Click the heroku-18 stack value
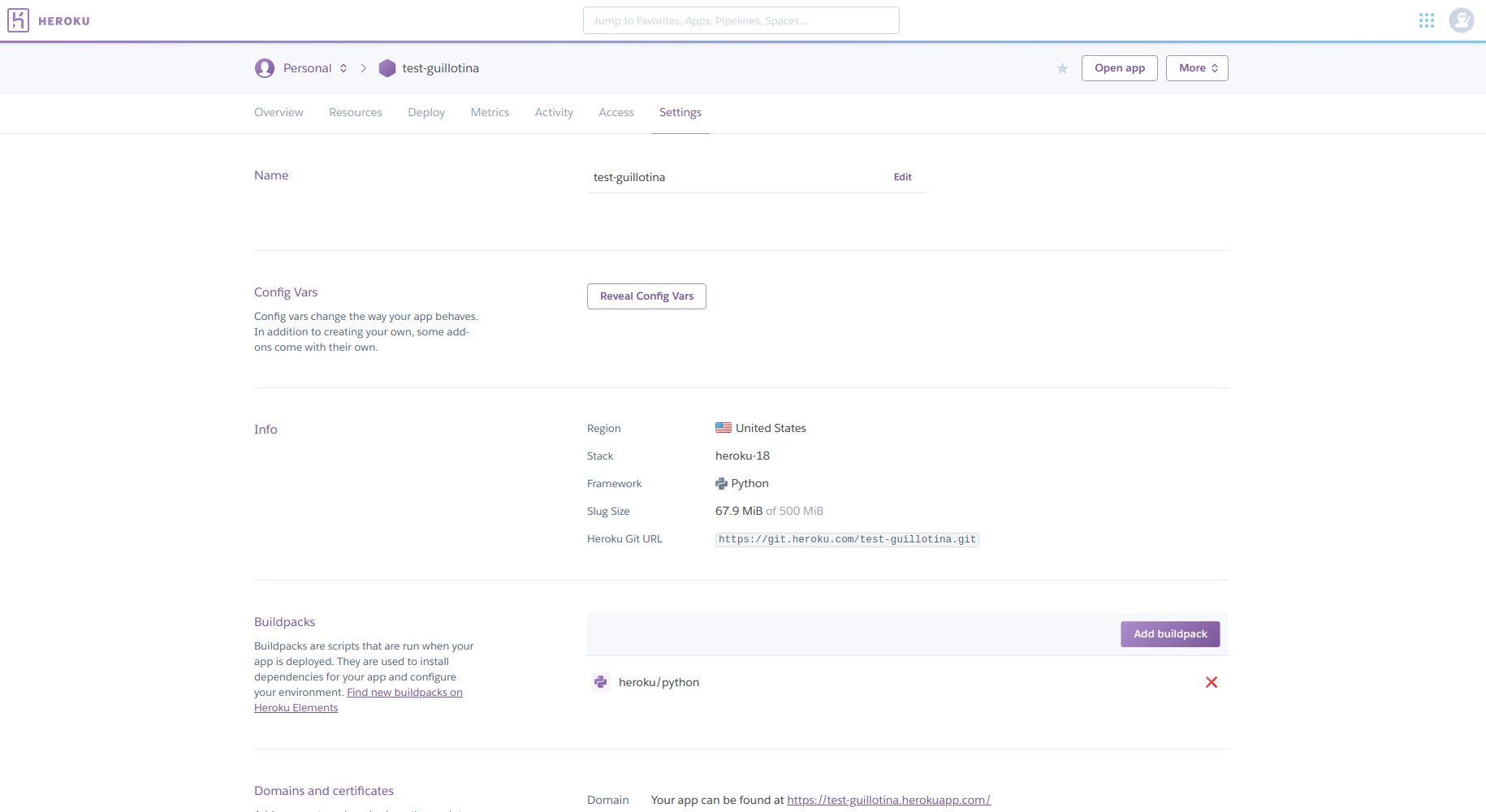This screenshot has height=812, width=1486. (742, 456)
